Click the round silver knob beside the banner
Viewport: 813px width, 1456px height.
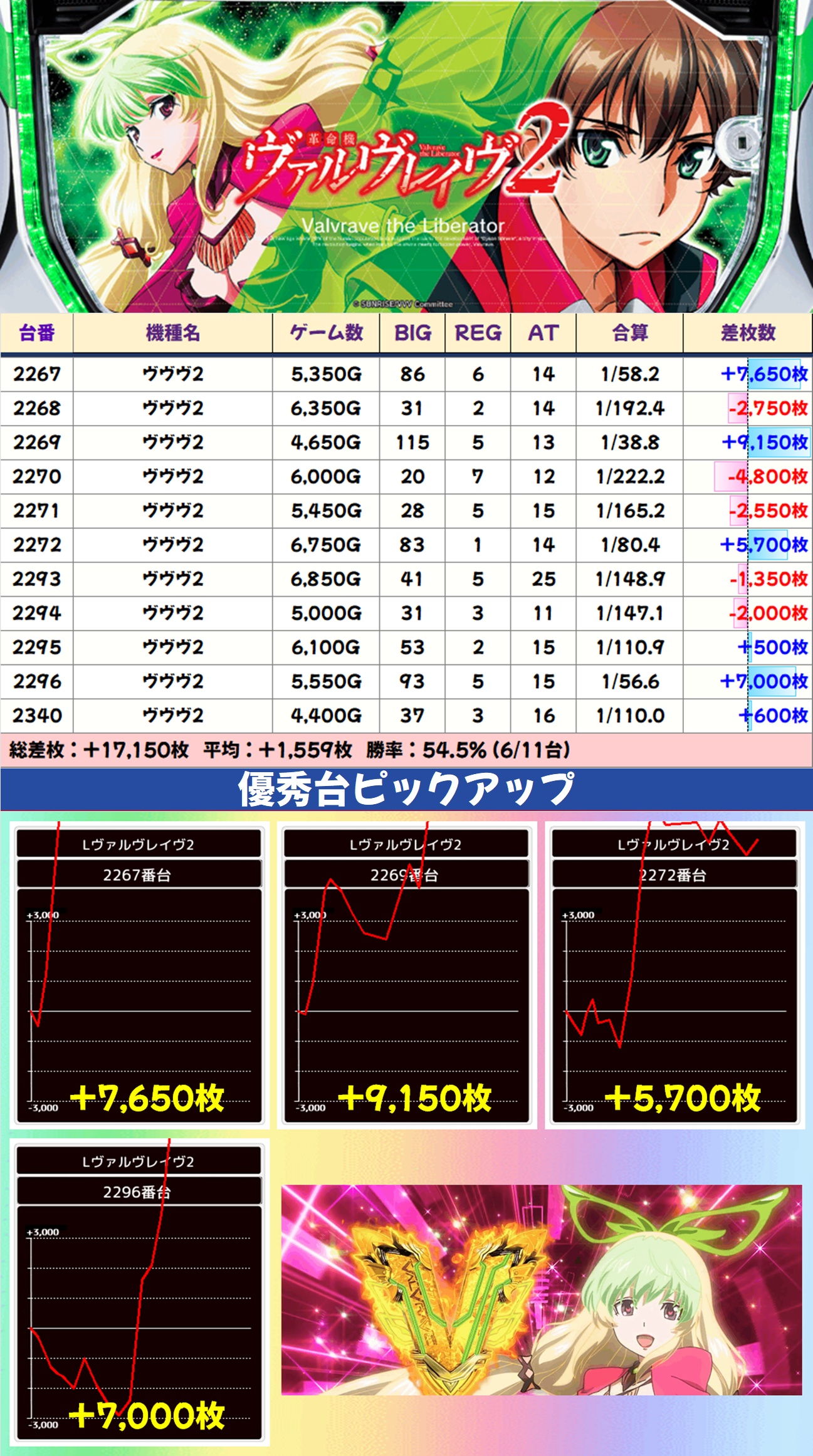[741, 143]
